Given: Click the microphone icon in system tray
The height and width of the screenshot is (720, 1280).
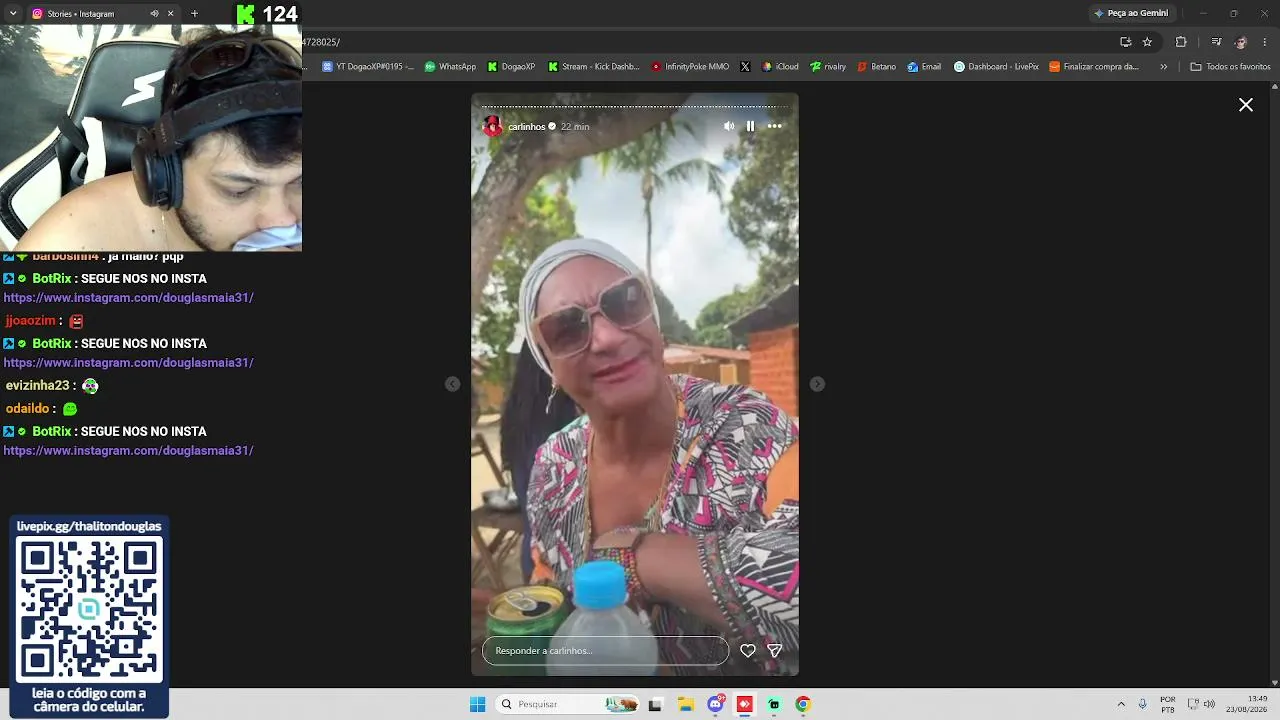Looking at the screenshot, I should [x=1143, y=704].
